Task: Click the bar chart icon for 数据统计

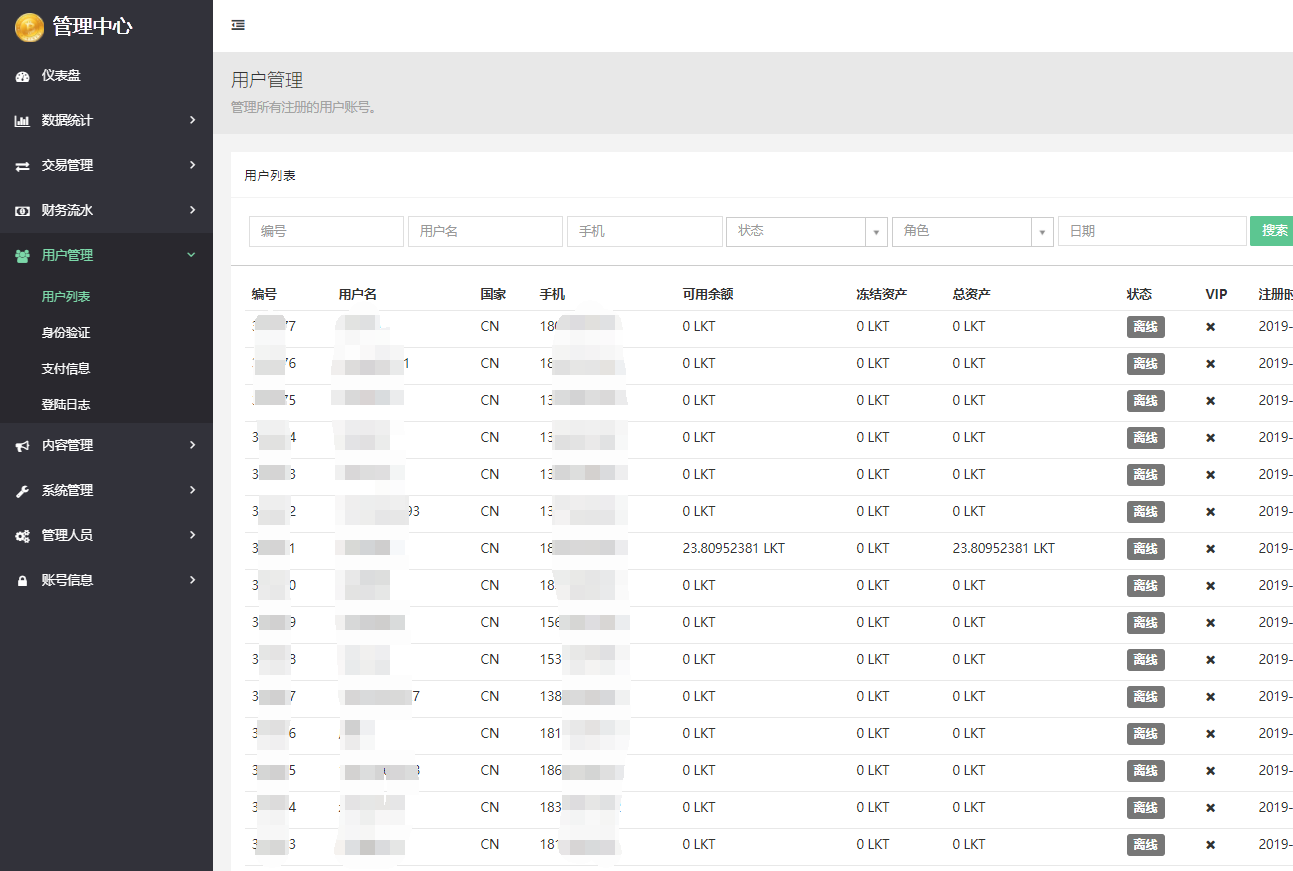Action: point(22,121)
